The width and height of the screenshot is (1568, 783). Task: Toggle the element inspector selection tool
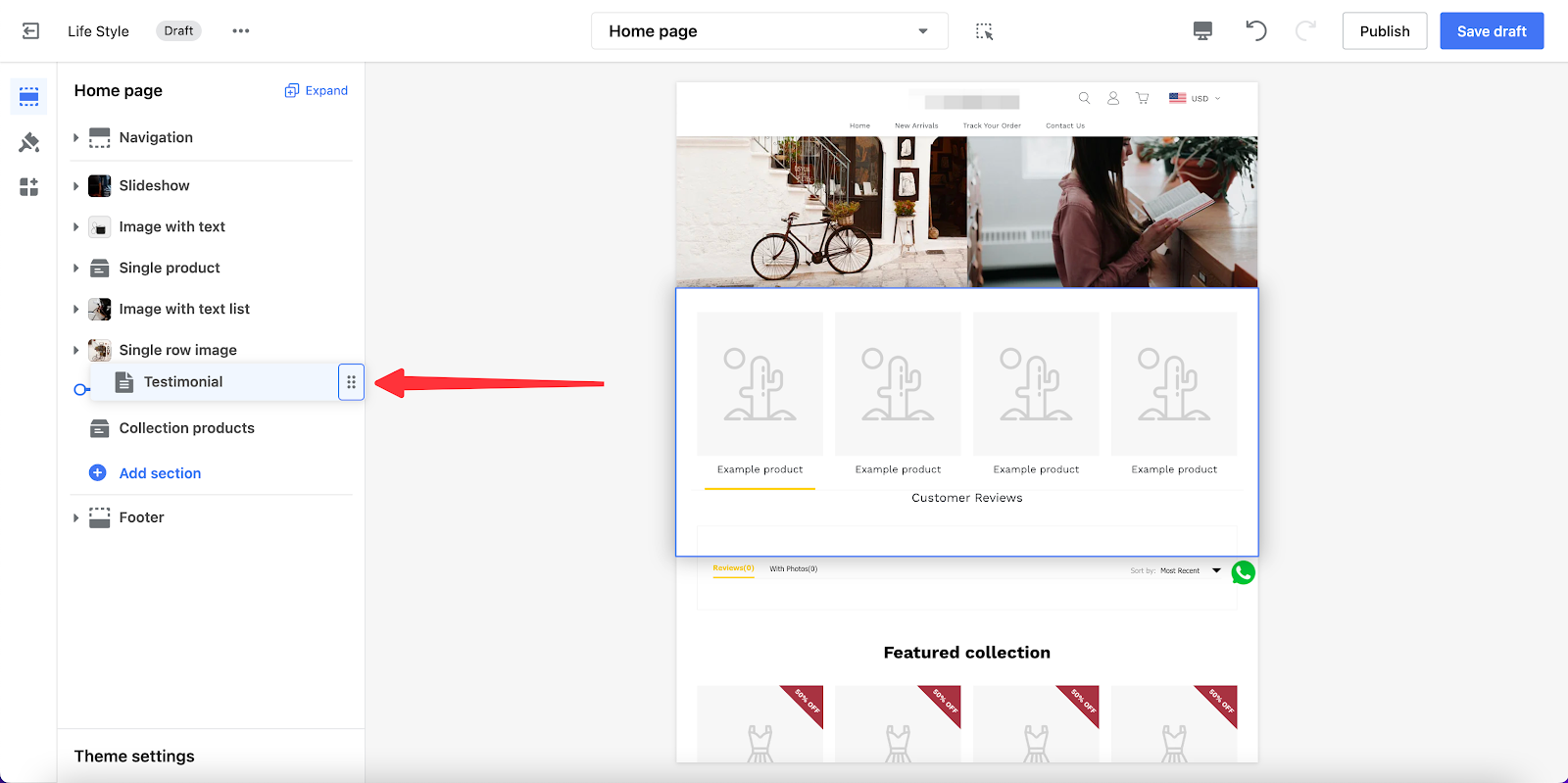coord(985,31)
